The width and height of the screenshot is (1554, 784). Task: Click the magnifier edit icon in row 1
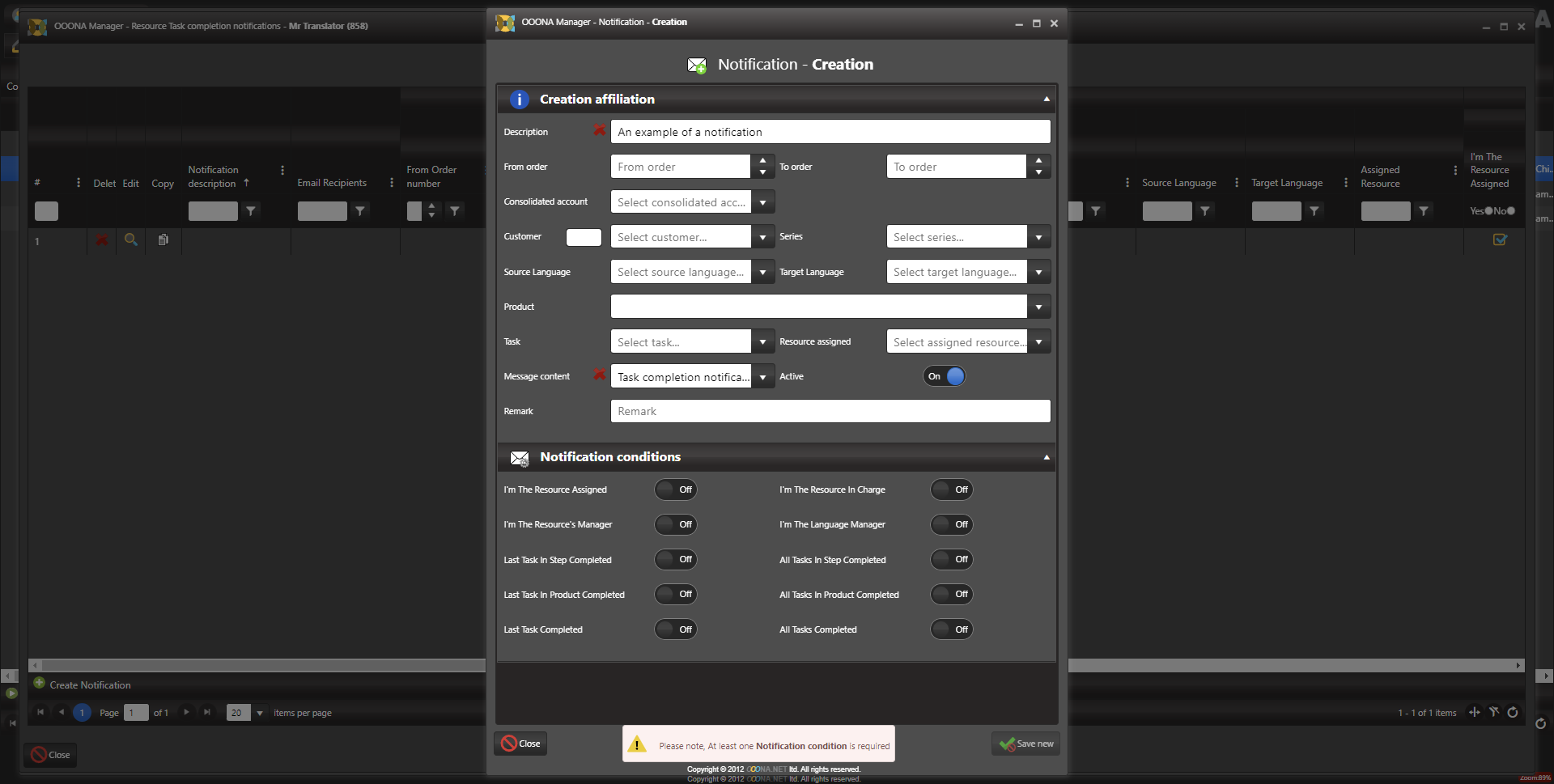pos(130,239)
